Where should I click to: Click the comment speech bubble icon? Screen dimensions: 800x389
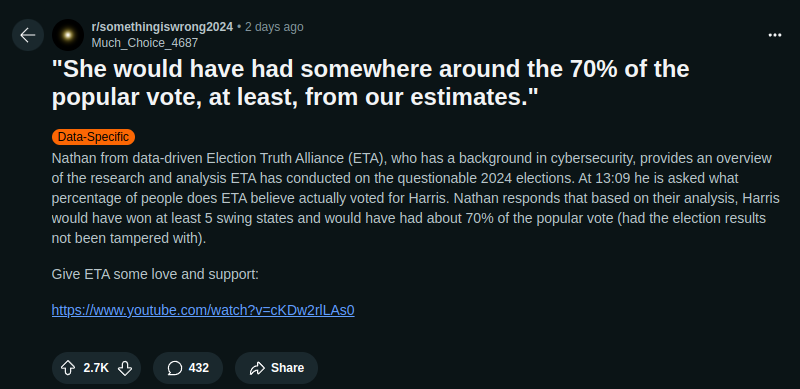[175, 368]
